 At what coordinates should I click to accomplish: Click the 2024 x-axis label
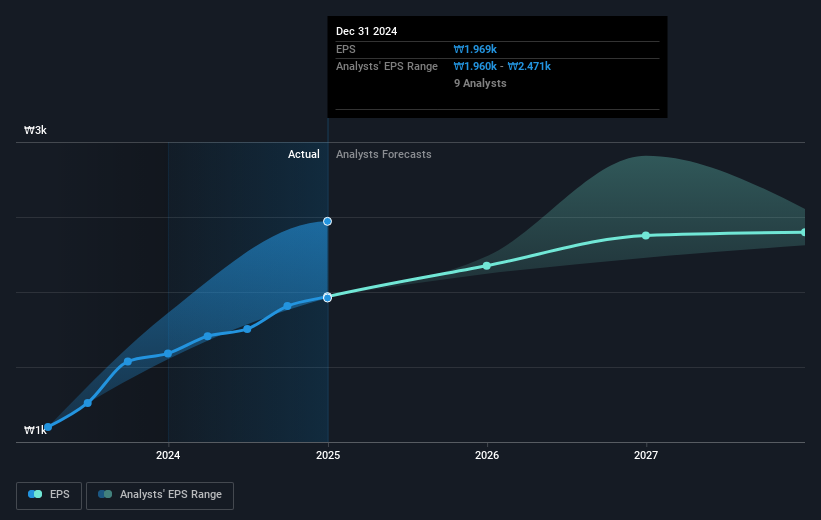click(168, 455)
